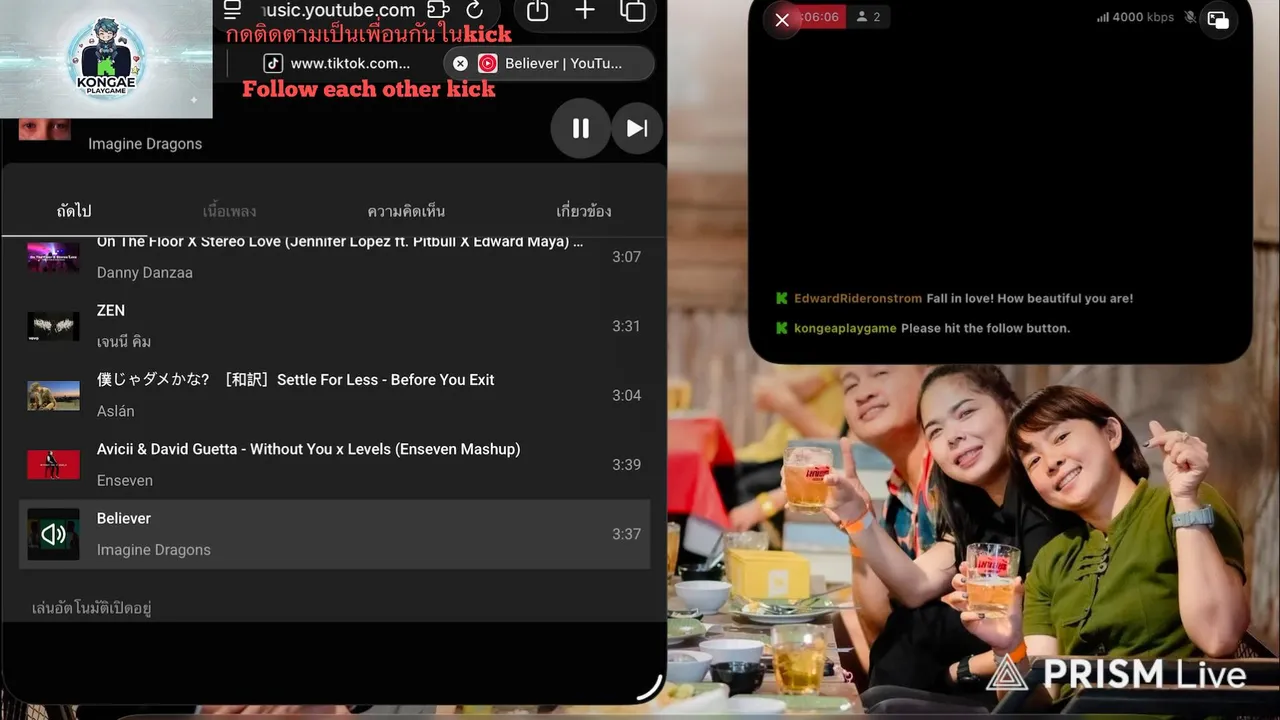Click the On The Floor track thumbnail
1280x720 pixels.
pyautogui.click(x=53, y=257)
